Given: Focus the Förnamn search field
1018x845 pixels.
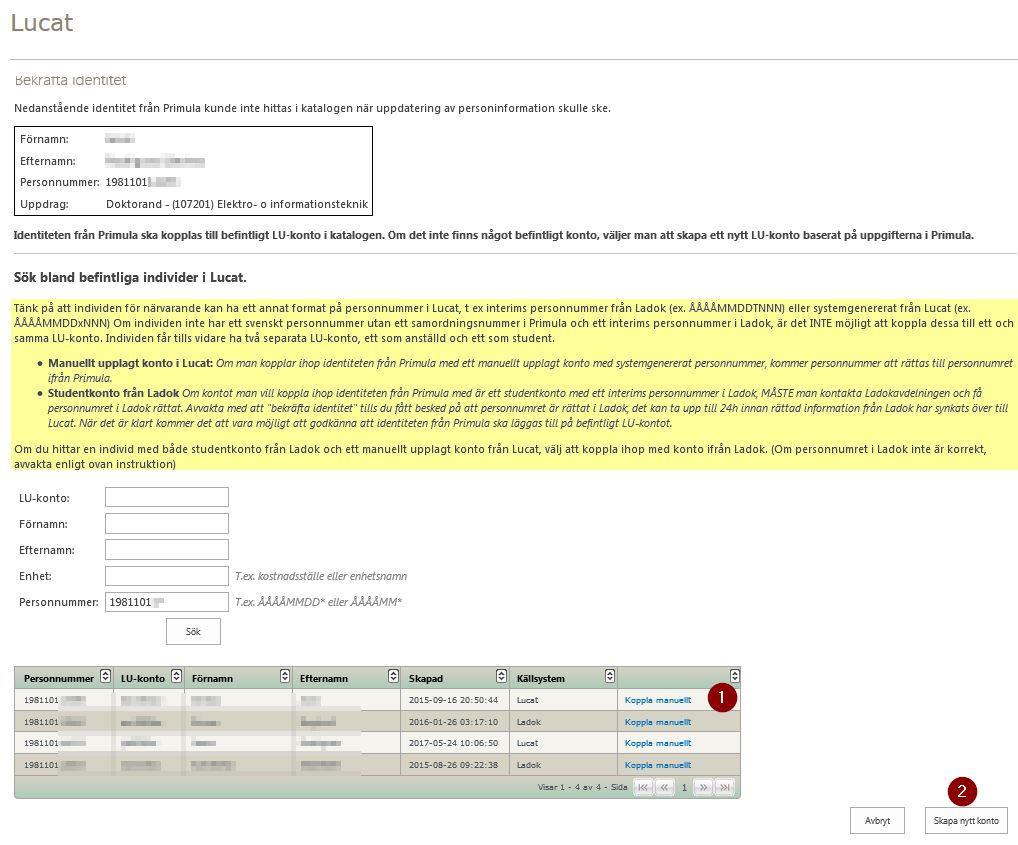Looking at the screenshot, I should point(167,524).
